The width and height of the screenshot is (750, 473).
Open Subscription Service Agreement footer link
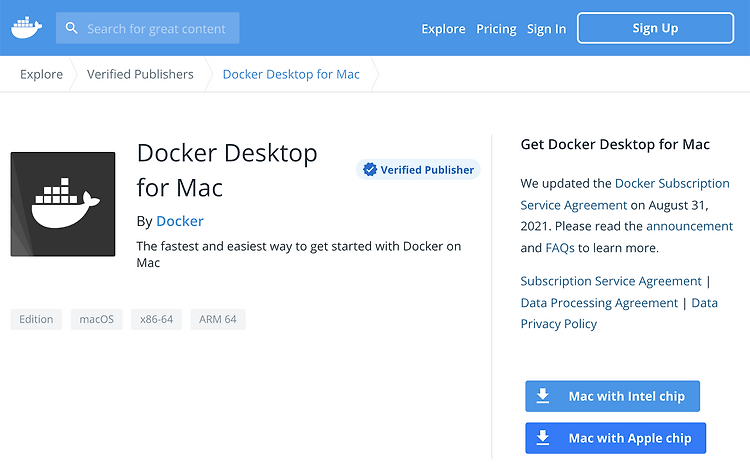(611, 281)
